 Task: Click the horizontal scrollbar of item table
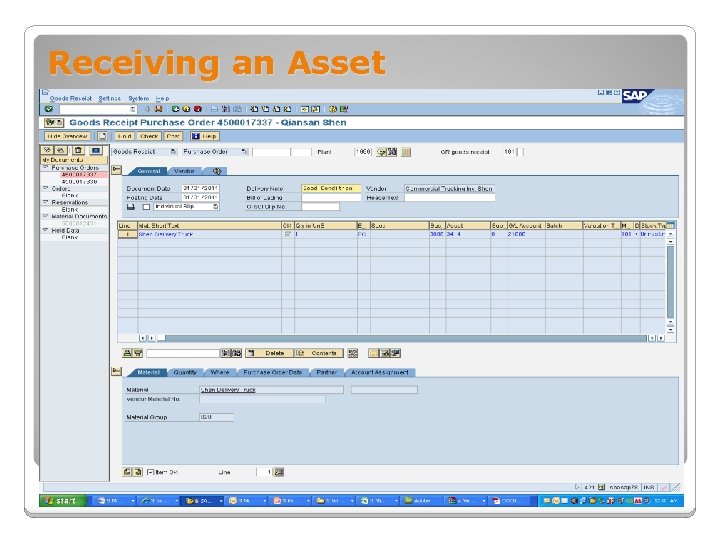coord(401,338)
